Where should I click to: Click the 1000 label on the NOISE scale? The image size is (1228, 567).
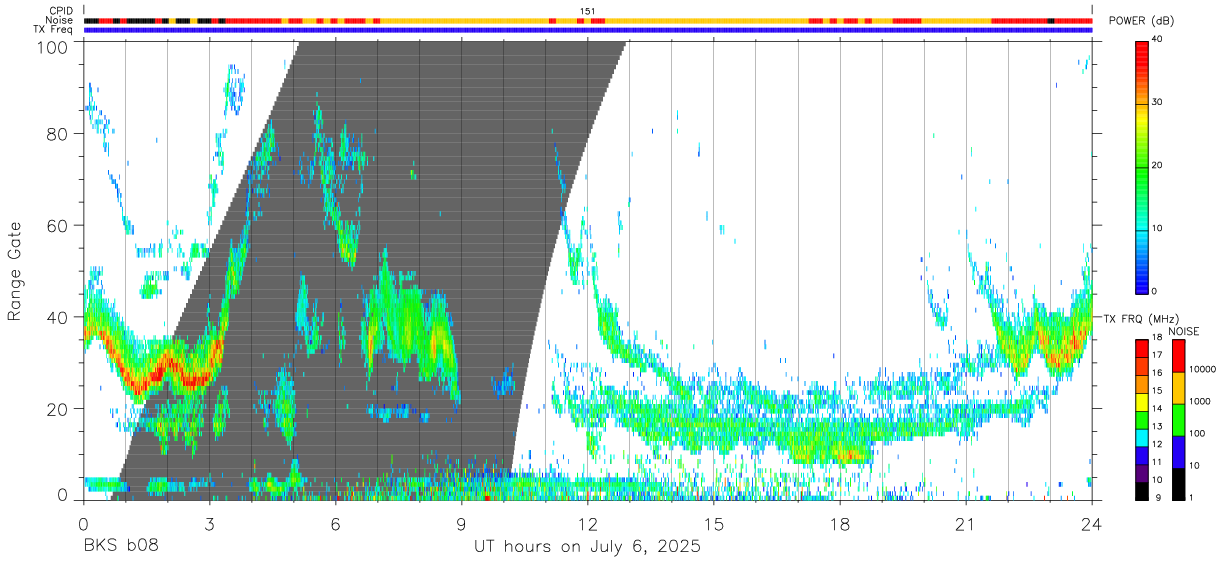click(1200, 401)
